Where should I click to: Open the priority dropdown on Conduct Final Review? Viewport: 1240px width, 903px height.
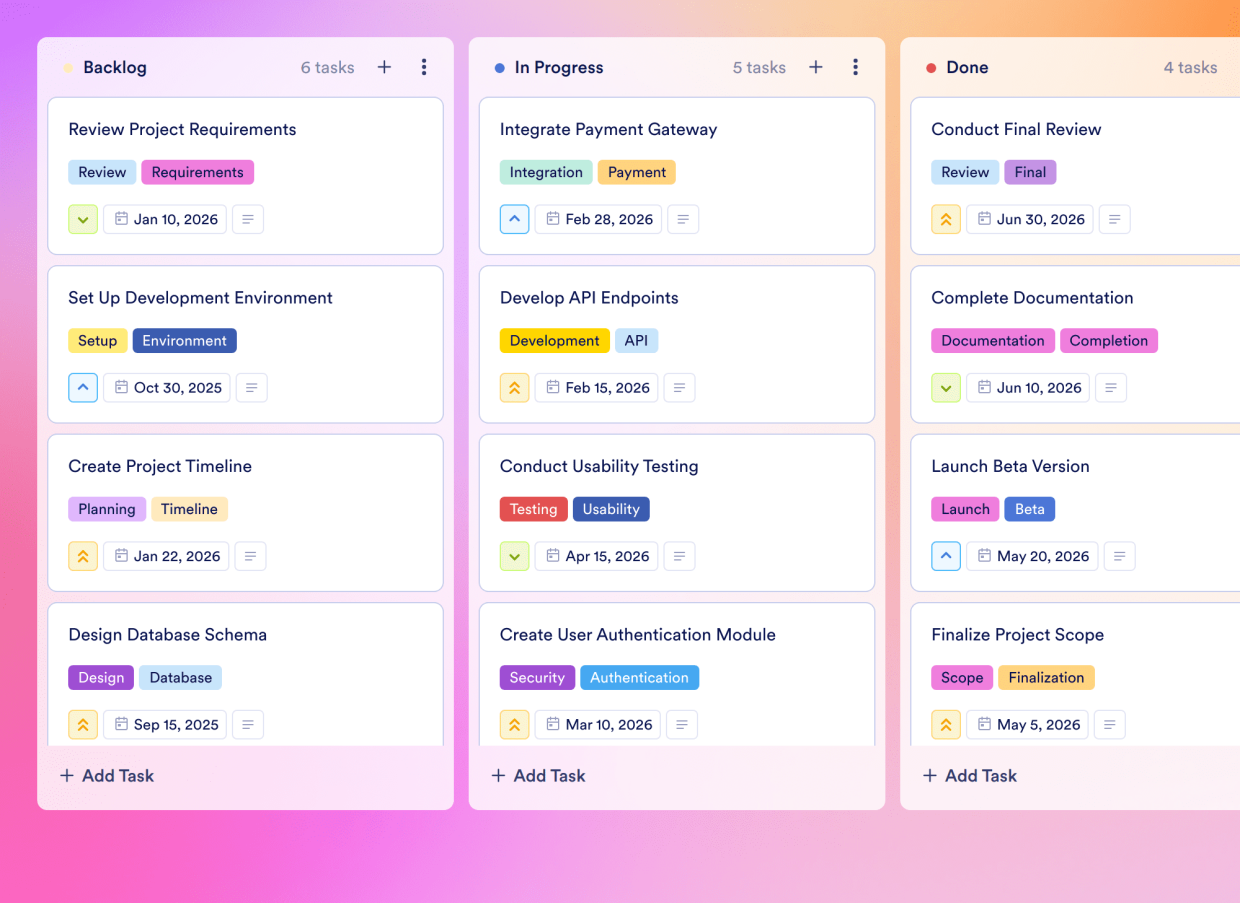click(946, 219)
